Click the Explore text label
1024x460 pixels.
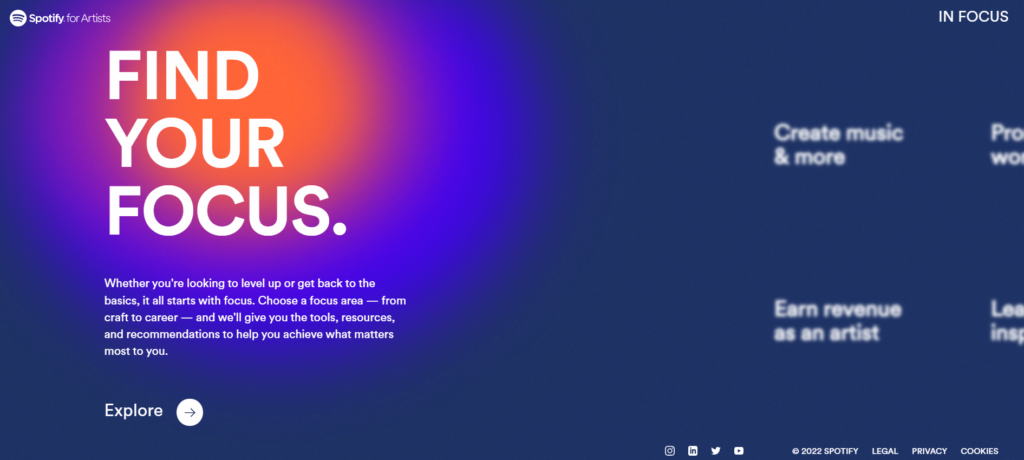(x=134, y=411)
